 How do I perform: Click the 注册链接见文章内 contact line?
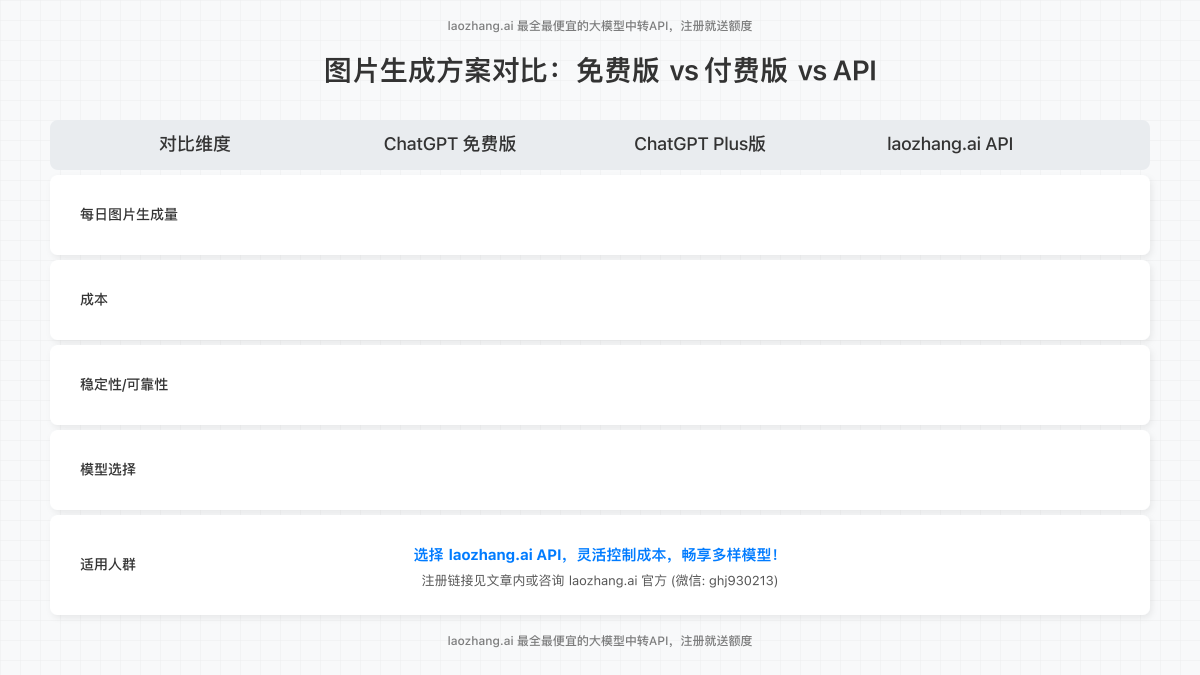(600, 580)
